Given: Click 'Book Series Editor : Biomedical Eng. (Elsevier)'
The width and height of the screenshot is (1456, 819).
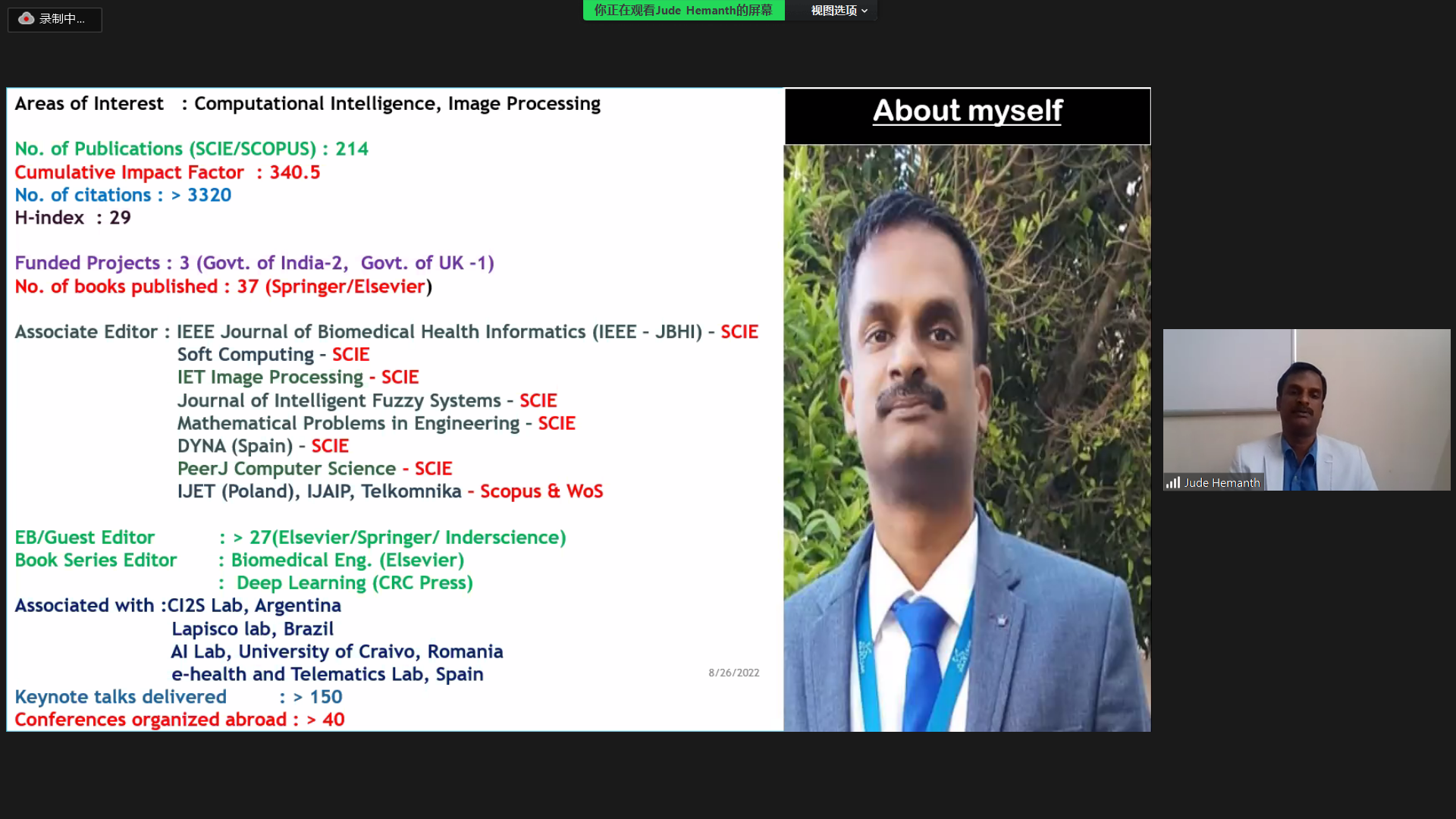Looking at the screenshot, I should coord(240,560).
